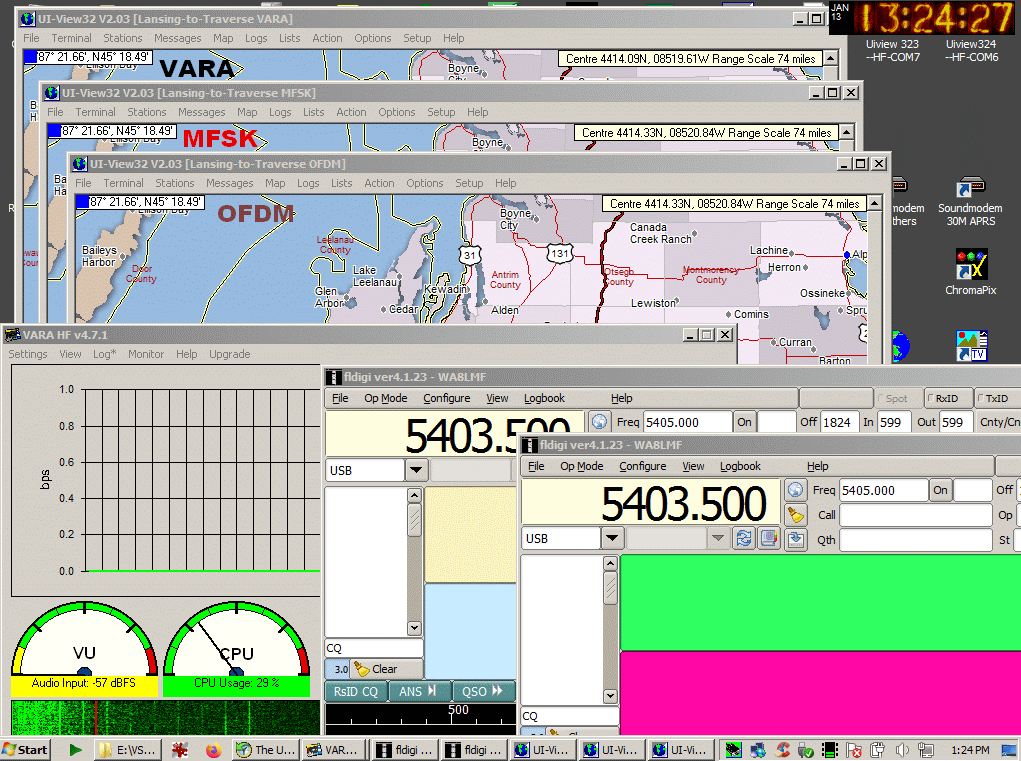Click the Uiview 323 HF-COM7 desktop shortcut
The height and width of the screenshot is (761, 1021).
[x=892, y=50]
